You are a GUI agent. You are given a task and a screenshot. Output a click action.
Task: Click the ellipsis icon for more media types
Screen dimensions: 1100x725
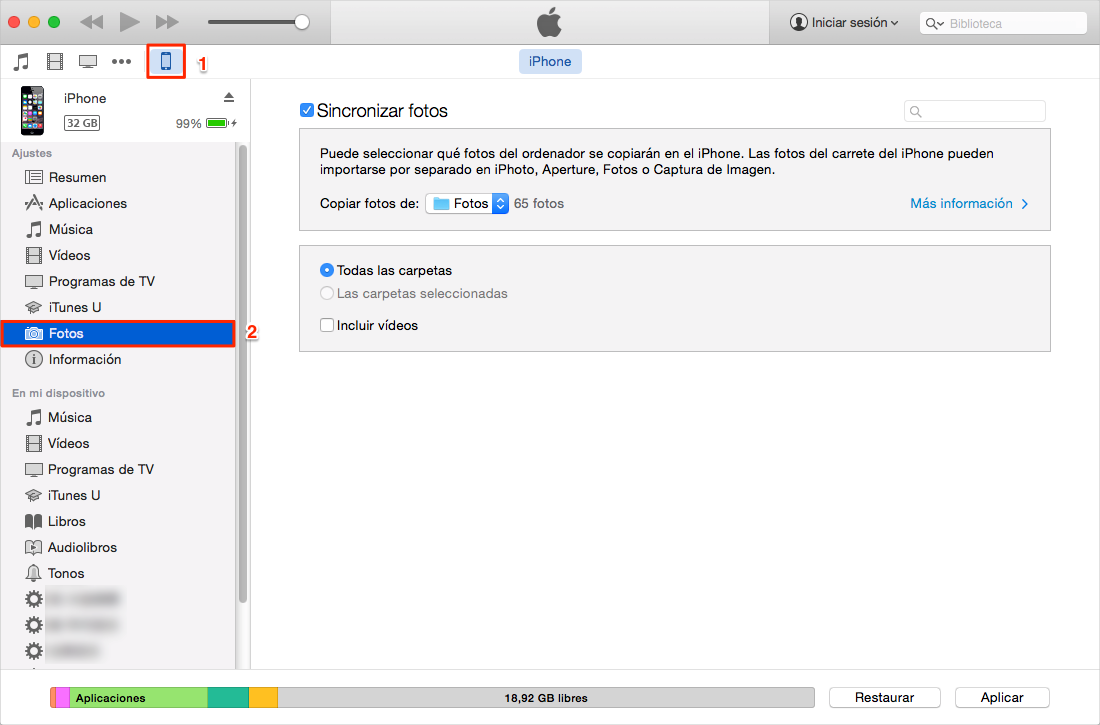[121, 61]
